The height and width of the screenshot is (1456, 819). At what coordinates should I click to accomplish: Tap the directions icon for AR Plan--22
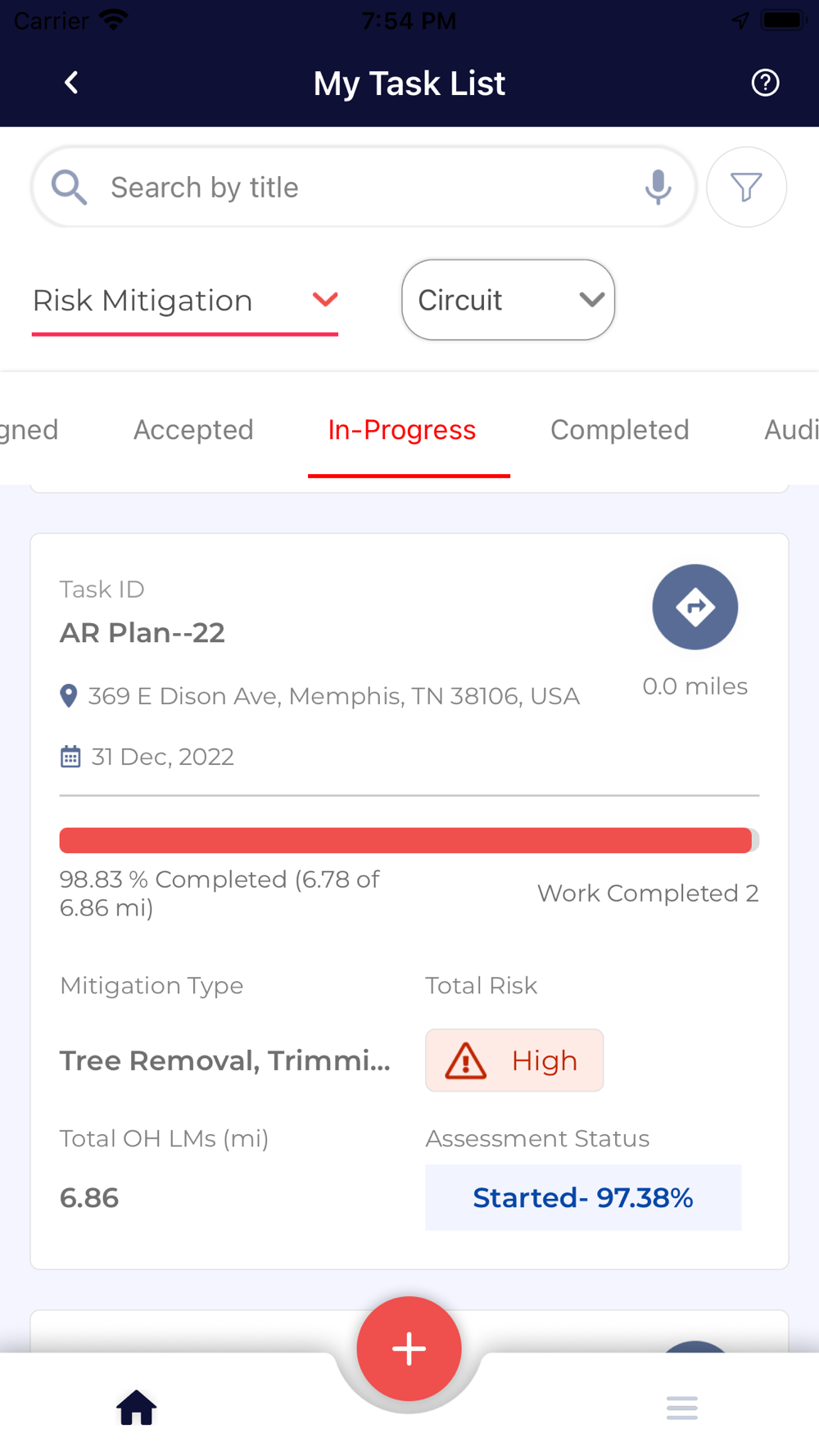[695, 607]
